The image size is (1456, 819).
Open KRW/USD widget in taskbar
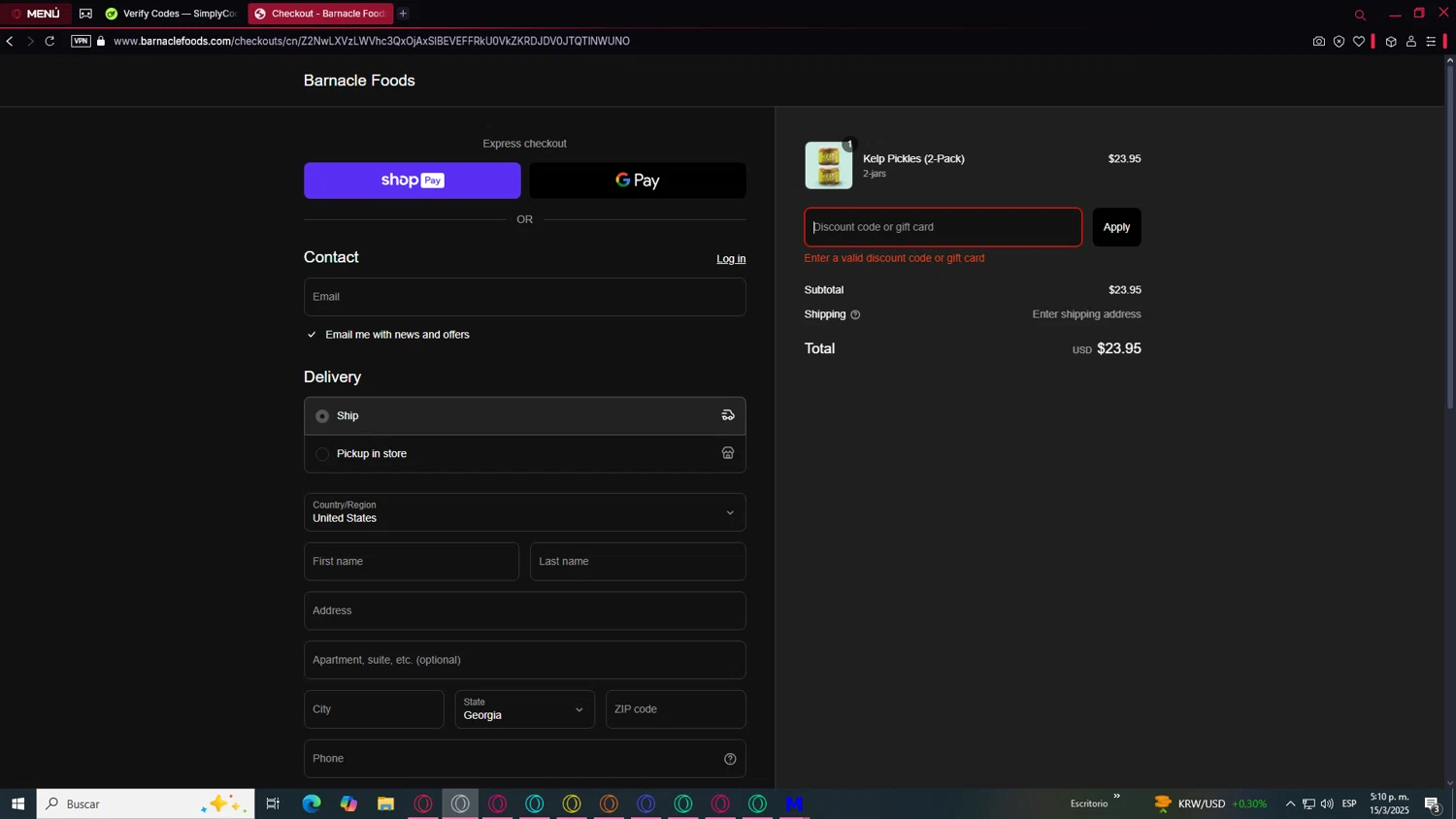click(1210, 803)
